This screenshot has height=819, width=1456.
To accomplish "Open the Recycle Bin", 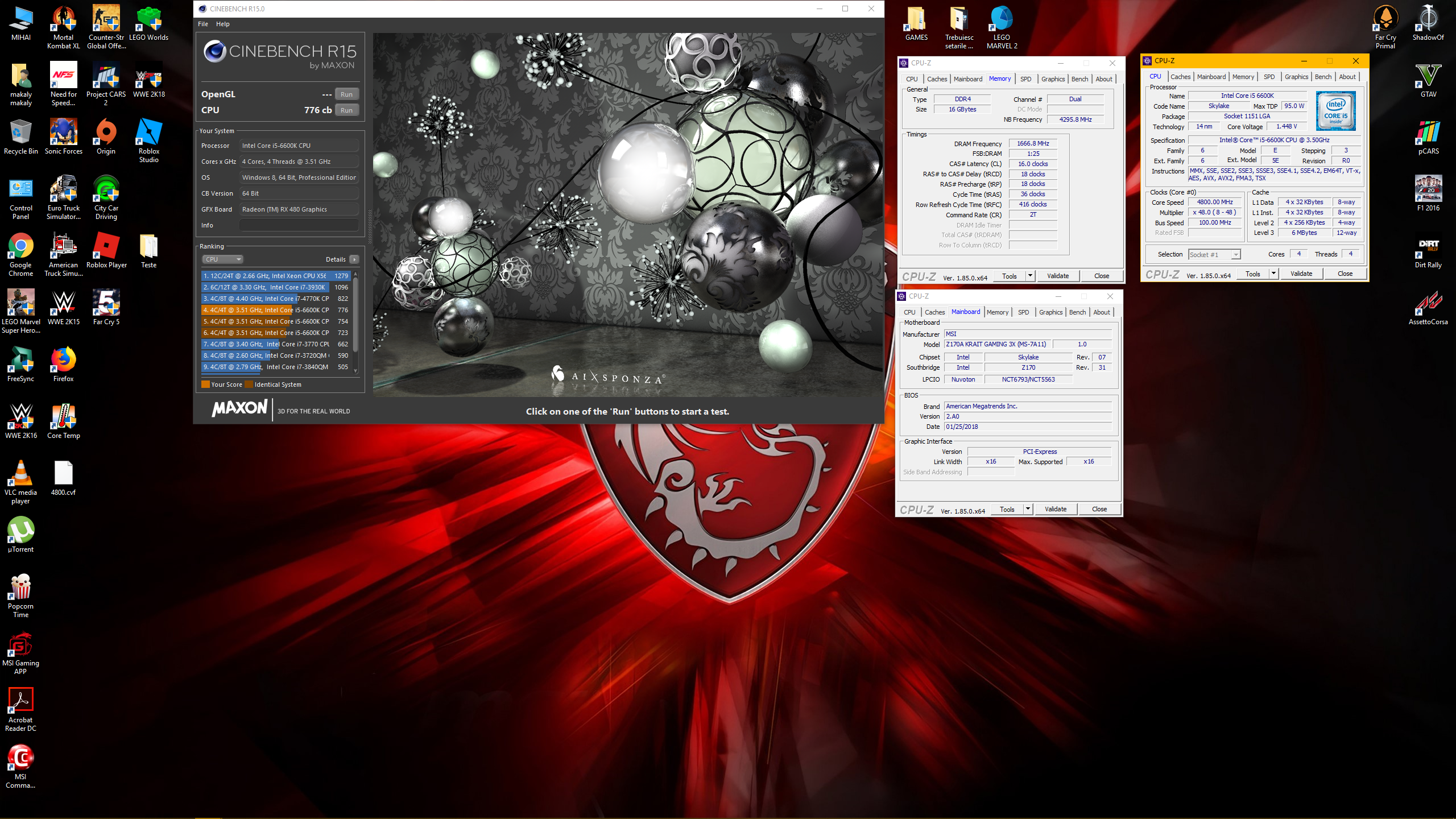I will [20, 136].
